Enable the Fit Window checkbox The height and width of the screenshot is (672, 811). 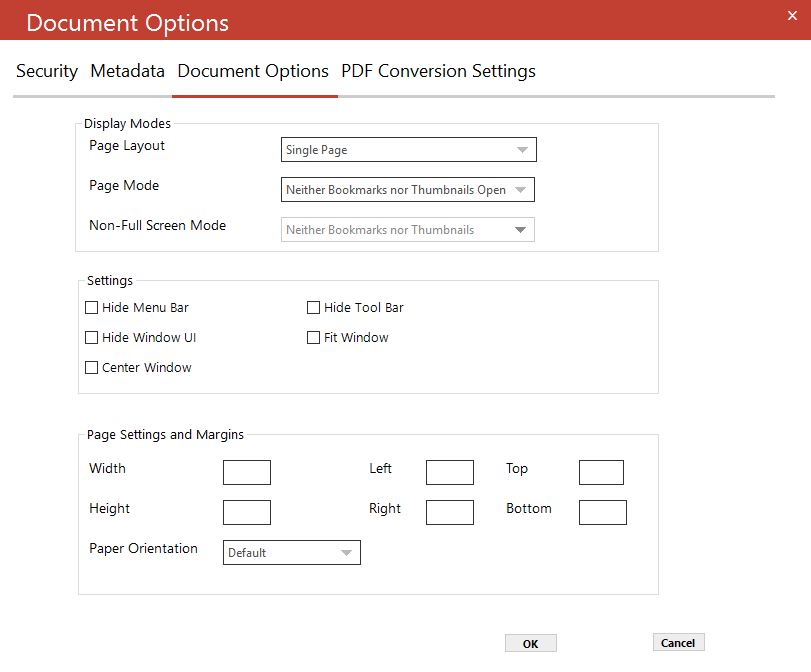pyautogui.click(x=313, y=338)
